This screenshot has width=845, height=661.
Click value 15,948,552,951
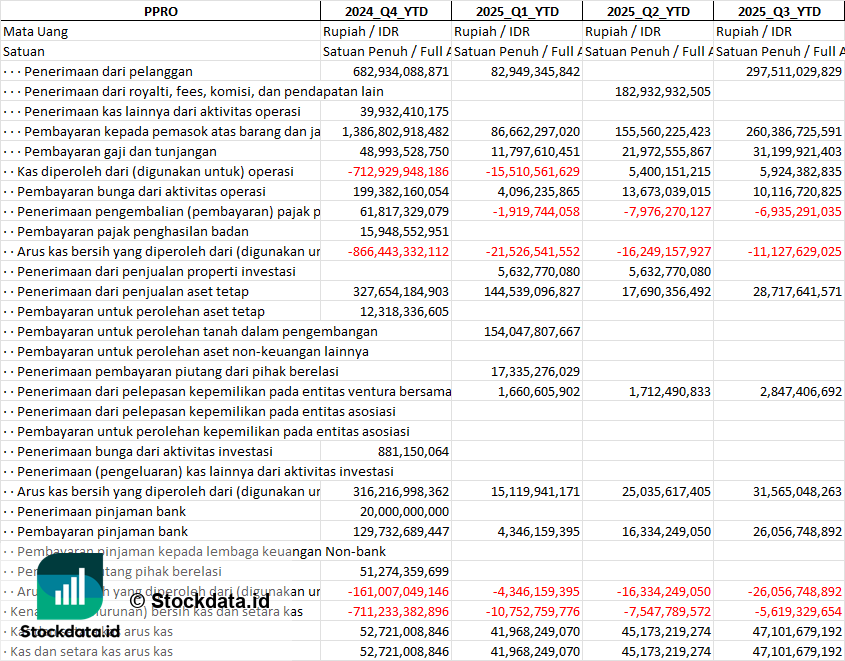point(404,232)
